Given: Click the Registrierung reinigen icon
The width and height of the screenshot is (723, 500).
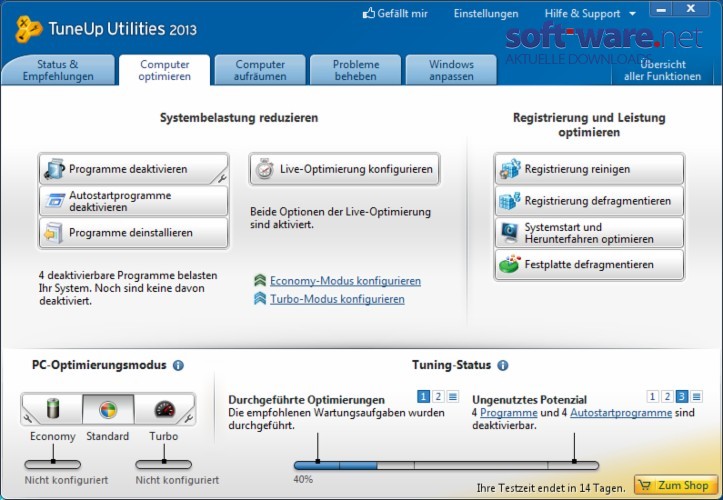Looking at the screenshot, I should pos(510,169).
